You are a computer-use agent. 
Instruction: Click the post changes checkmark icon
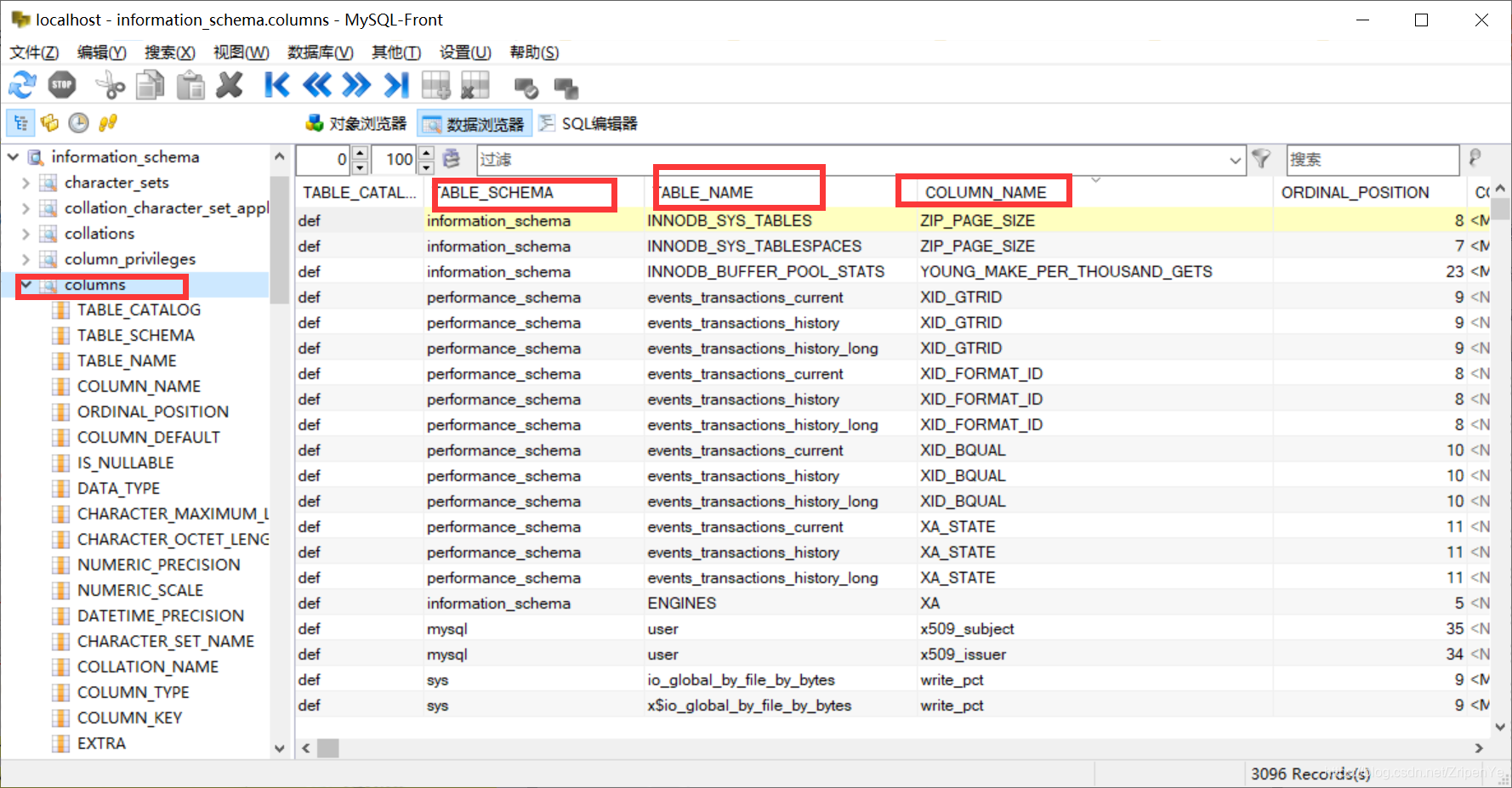pos(526,88)
